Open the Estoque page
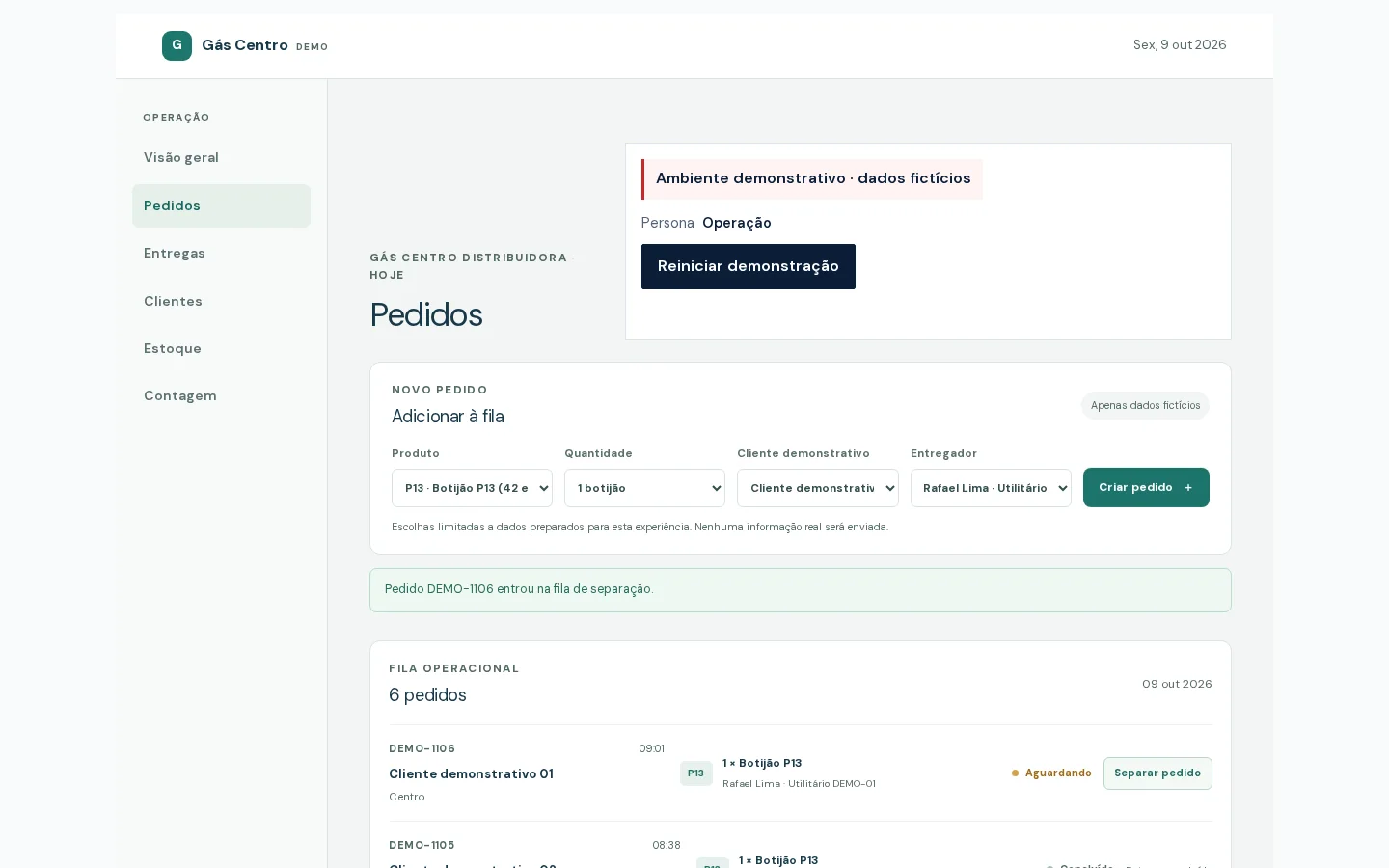Image resolution: width=1389 pixels, height=868 pixels. pyautogui.click(x=221, y=348)
